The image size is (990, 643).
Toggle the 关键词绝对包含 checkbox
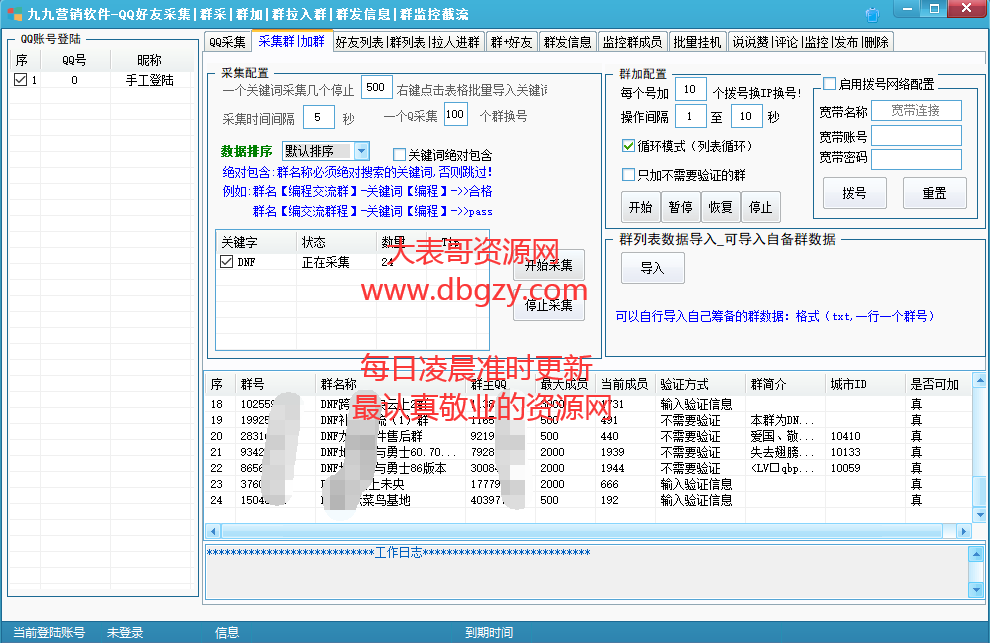click(x=399, y=155)
